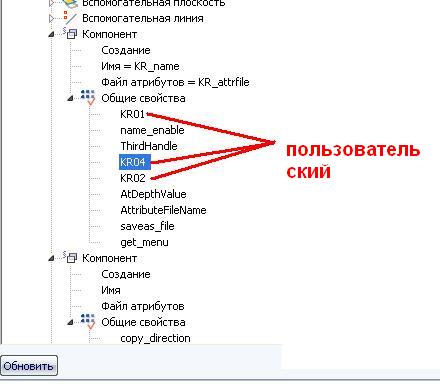
Task: Select Файл атрибутов row without value
Action: 143,306
